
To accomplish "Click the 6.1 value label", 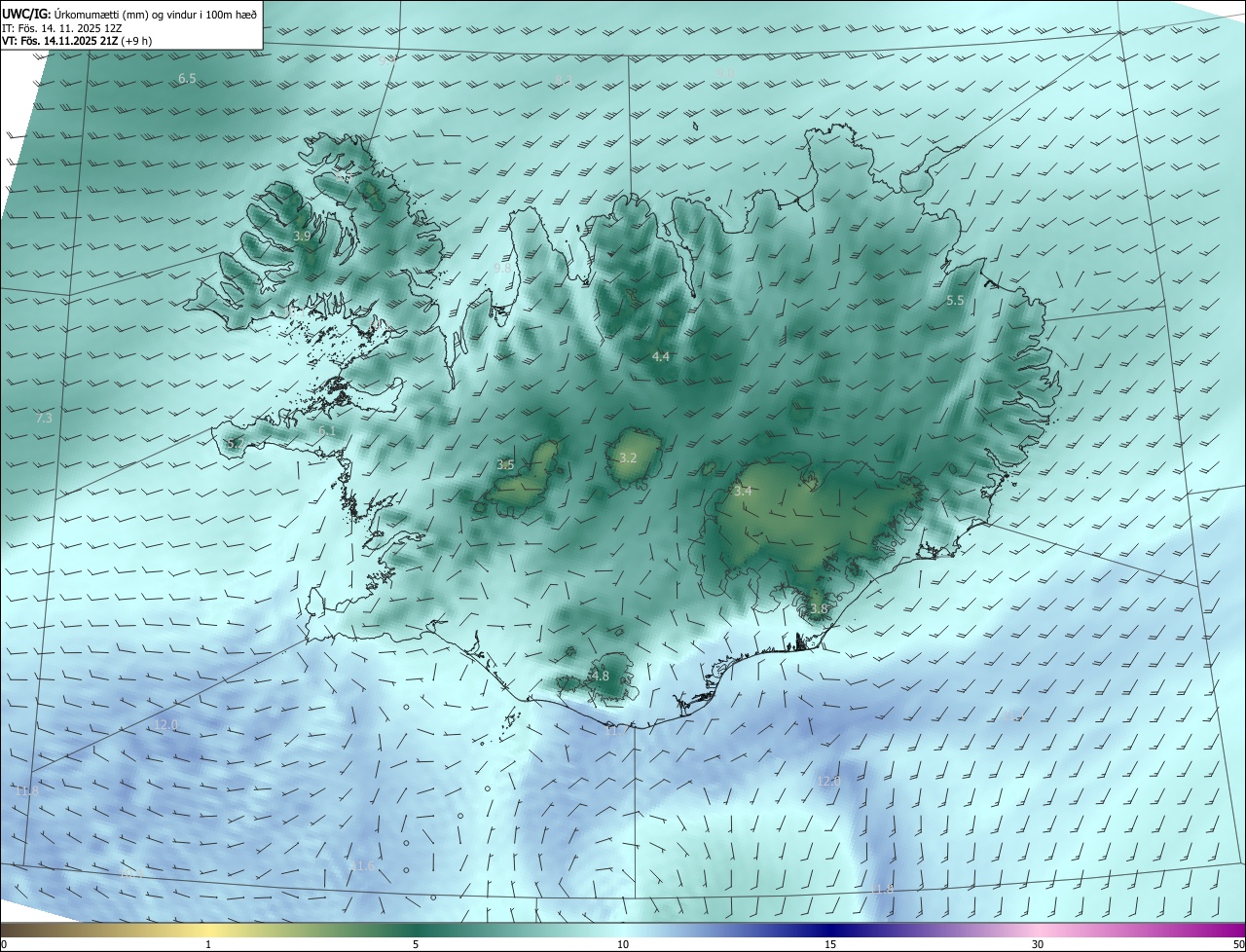I will click(327, 430).
